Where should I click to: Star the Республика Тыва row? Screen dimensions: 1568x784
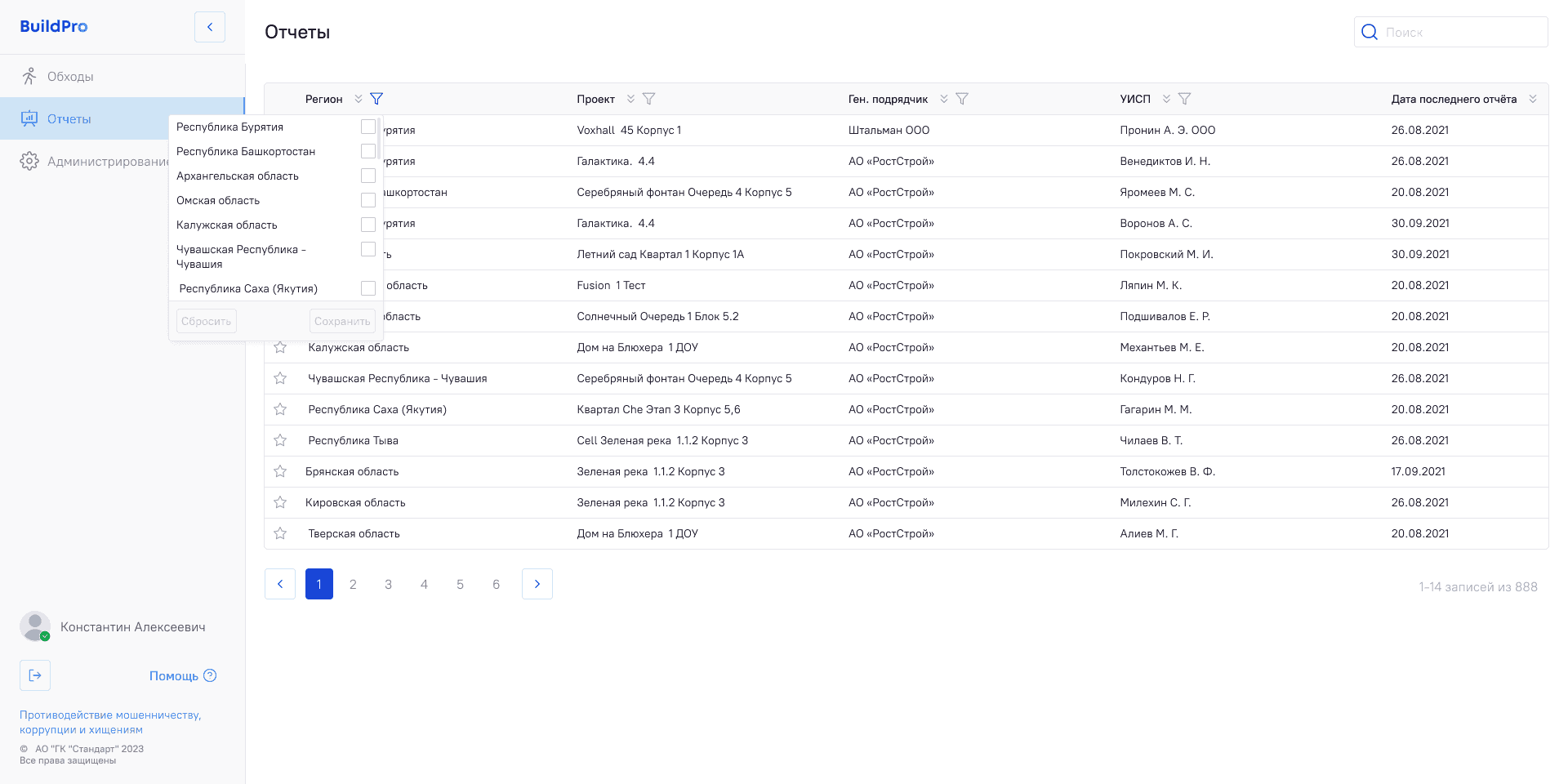tap(280, 441)
